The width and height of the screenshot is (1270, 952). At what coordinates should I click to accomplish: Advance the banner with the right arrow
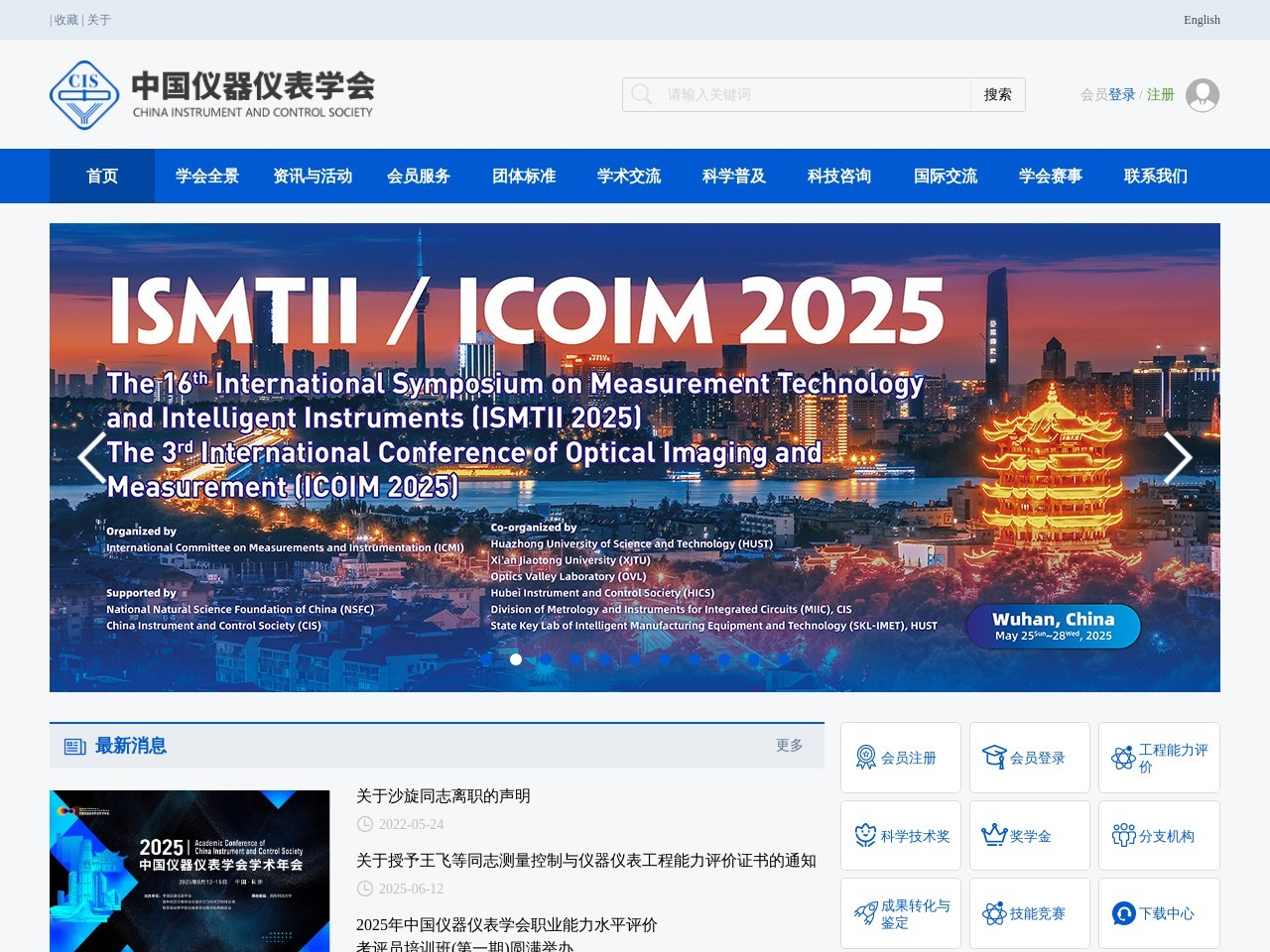(1178, 457)
